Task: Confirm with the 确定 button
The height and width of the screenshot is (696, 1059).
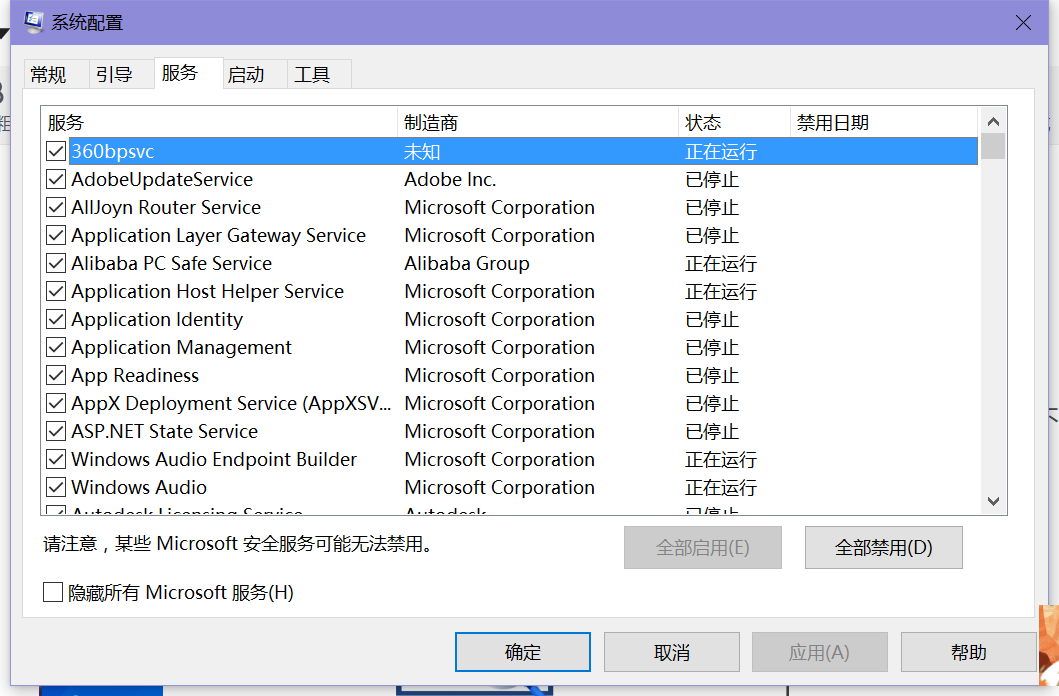Action: 523,652
